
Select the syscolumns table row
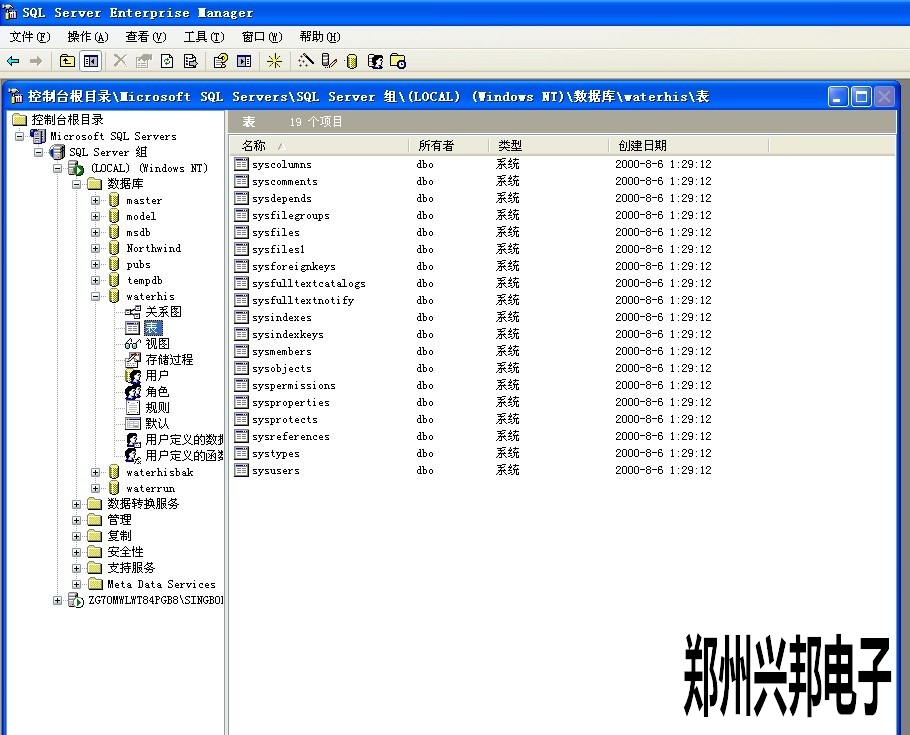[x=281, y=165]
